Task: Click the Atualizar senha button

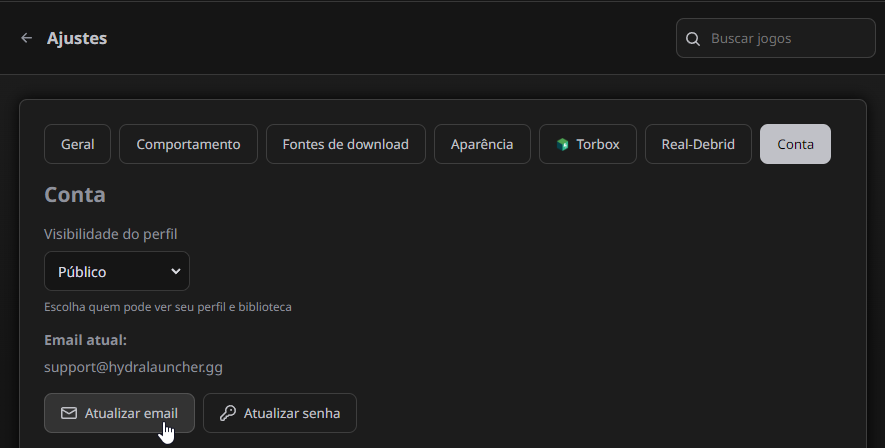Action: click(x=280, y=413)
